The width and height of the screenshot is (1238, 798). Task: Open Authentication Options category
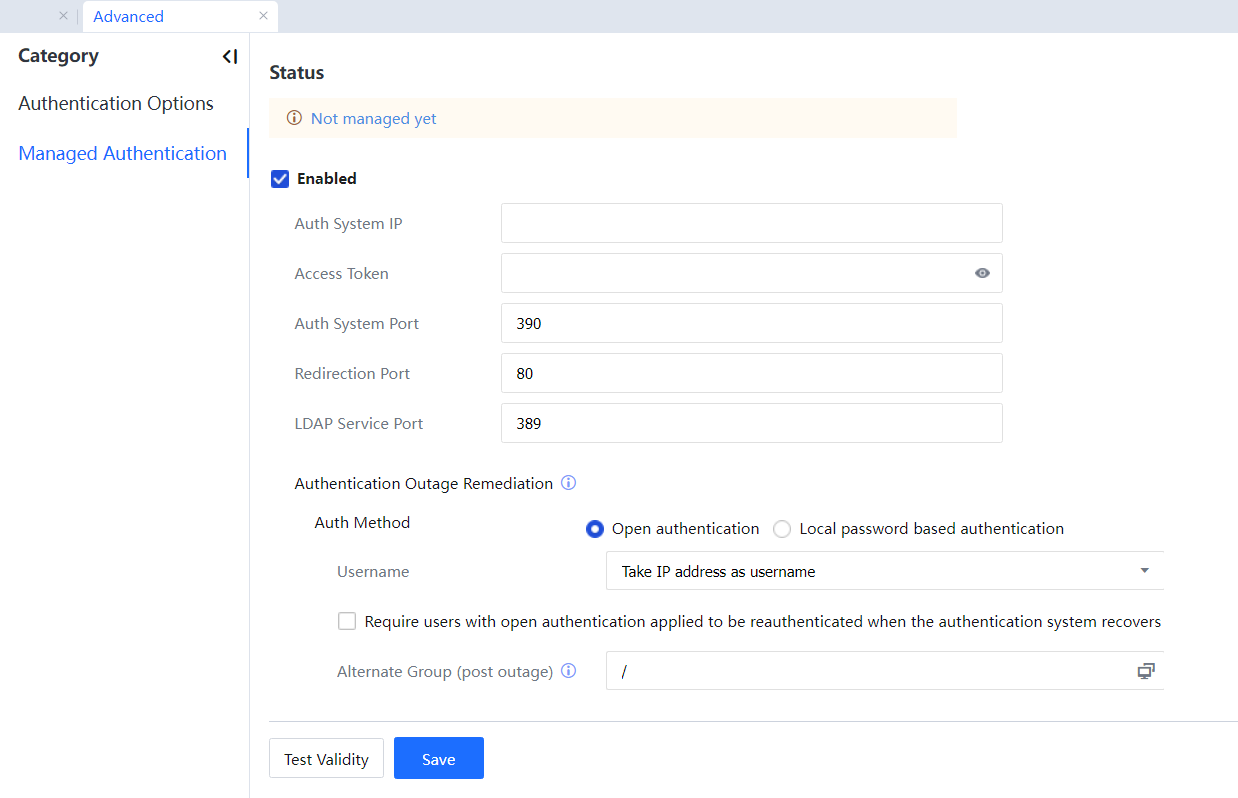116,104
